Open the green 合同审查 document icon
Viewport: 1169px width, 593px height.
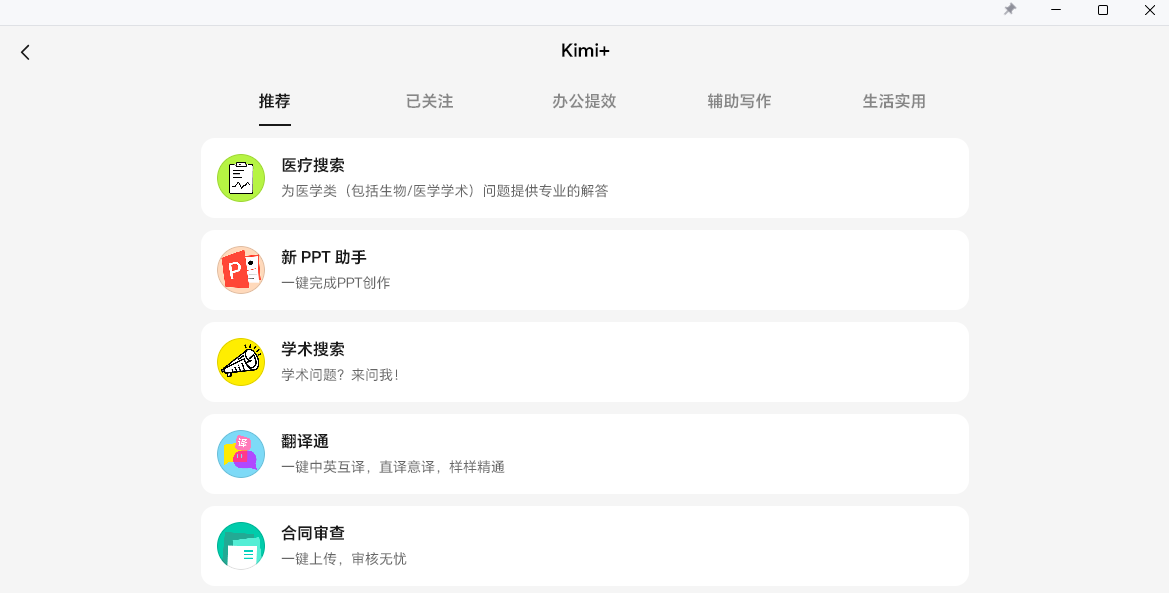(241, 546)
